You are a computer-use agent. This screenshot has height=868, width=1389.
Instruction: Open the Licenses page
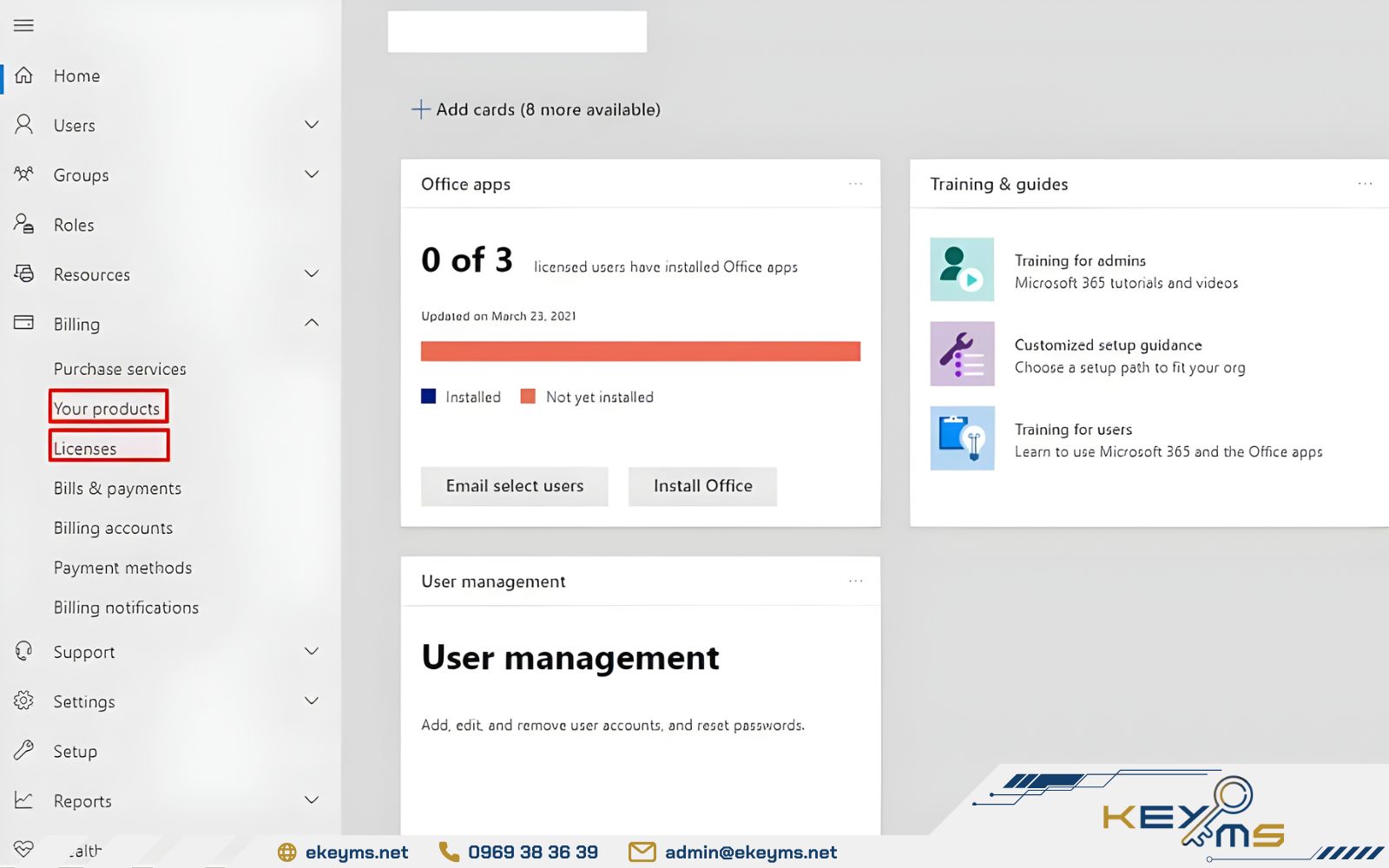coord(84,447)
